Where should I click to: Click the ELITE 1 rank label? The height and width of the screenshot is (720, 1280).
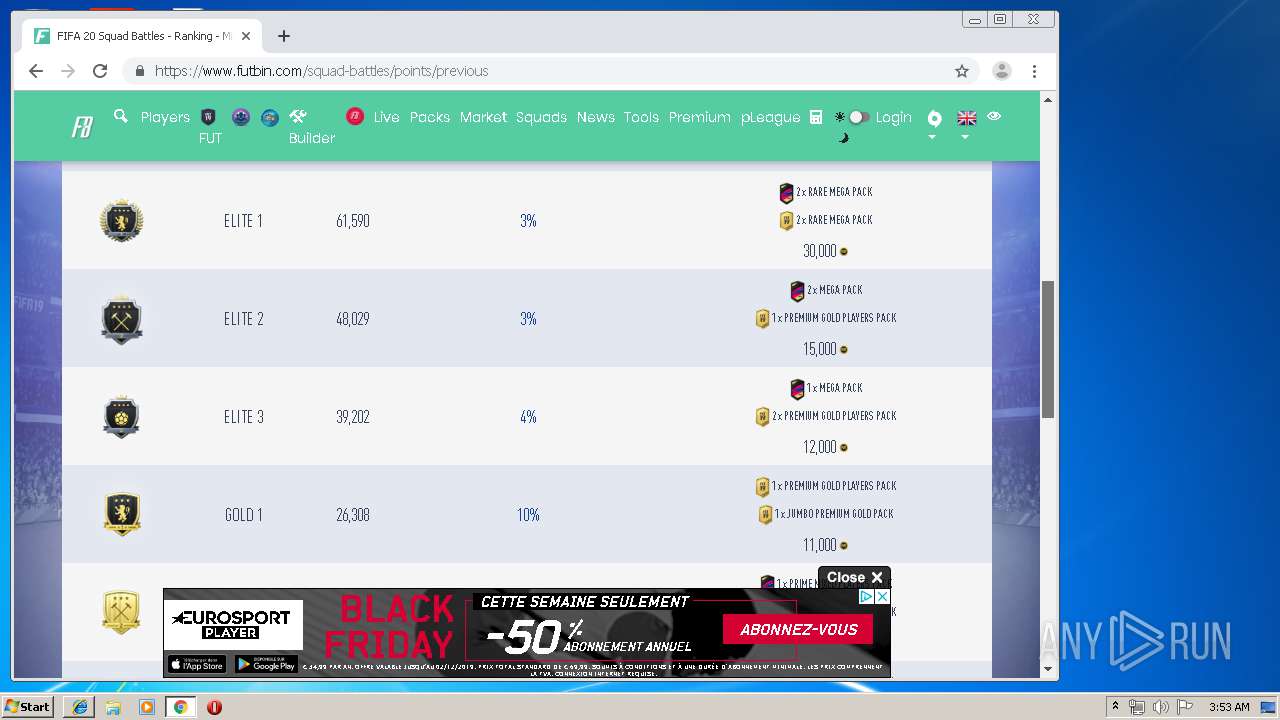243,221
